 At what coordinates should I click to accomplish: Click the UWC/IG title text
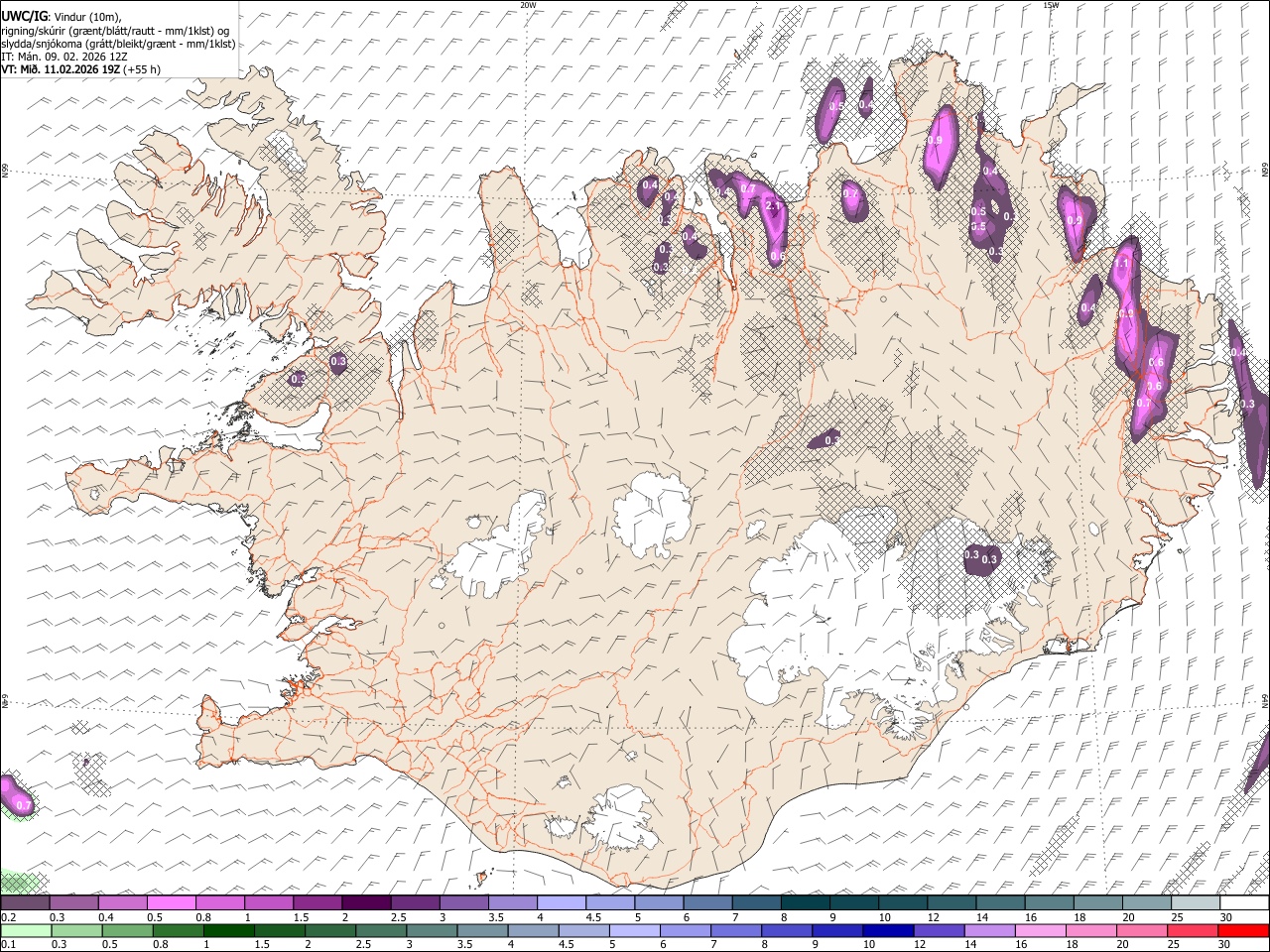pyautogui.click(x=23, y=16)
